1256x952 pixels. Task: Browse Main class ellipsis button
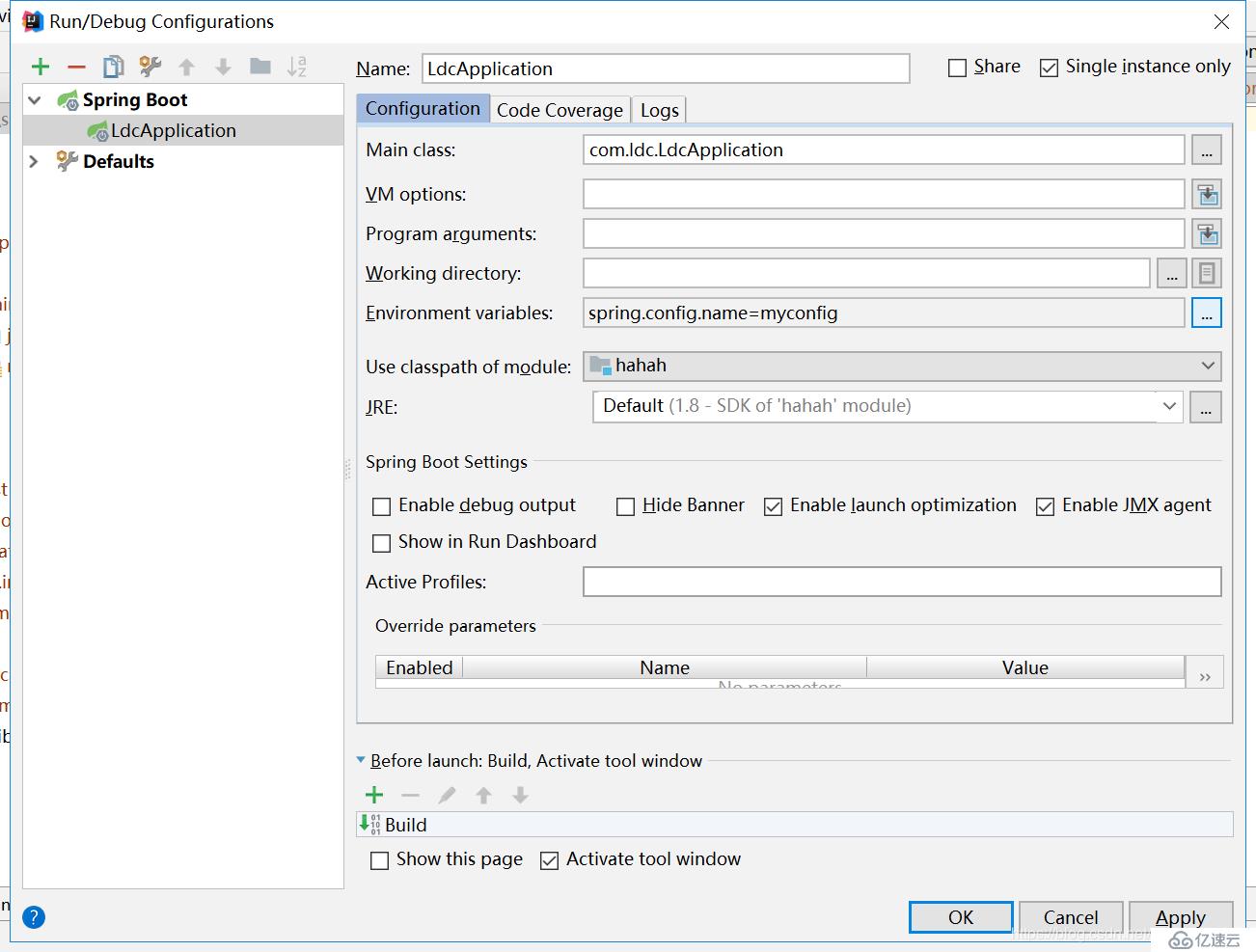click(1207, 150)
